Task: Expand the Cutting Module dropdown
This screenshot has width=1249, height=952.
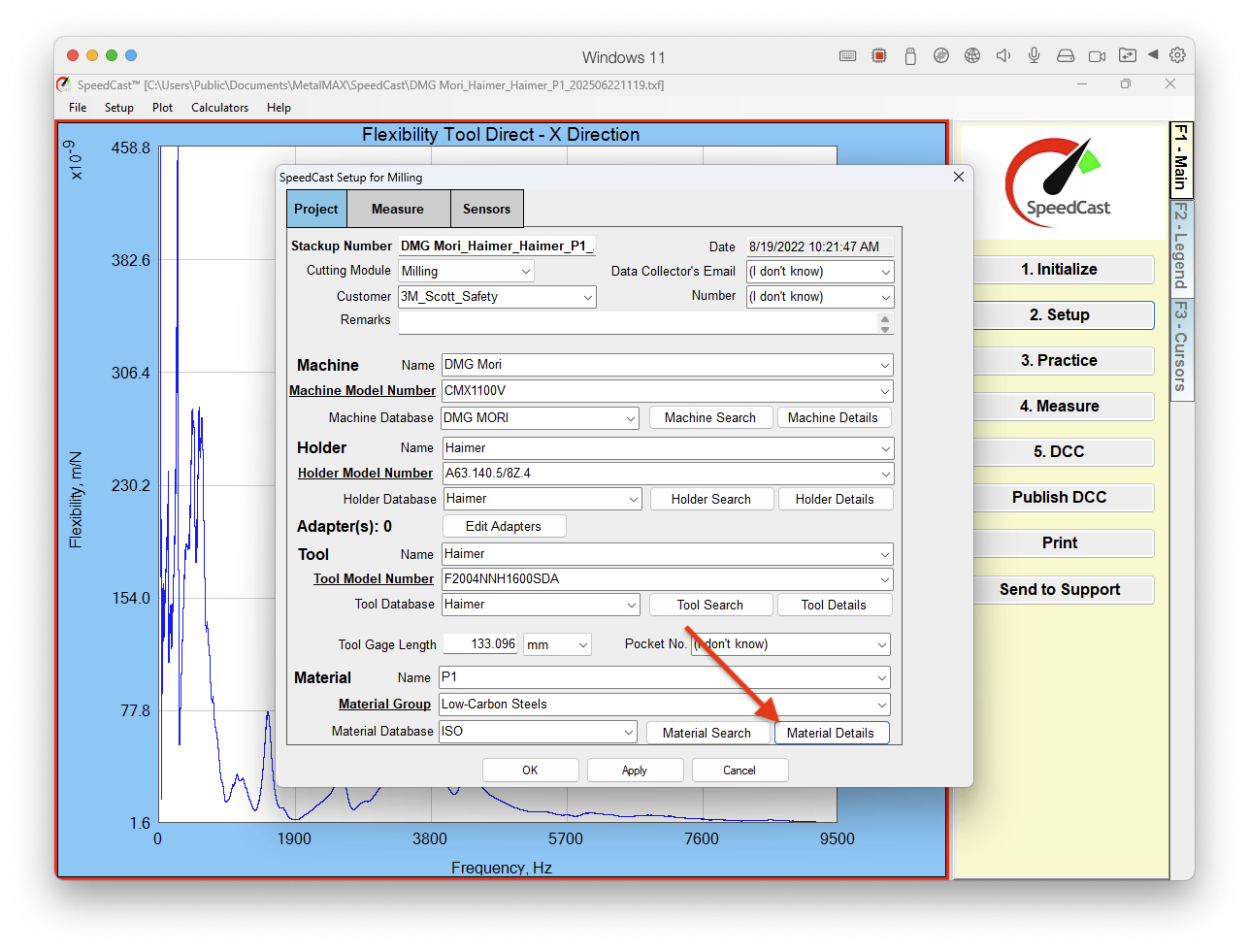Action: [525, 272]
